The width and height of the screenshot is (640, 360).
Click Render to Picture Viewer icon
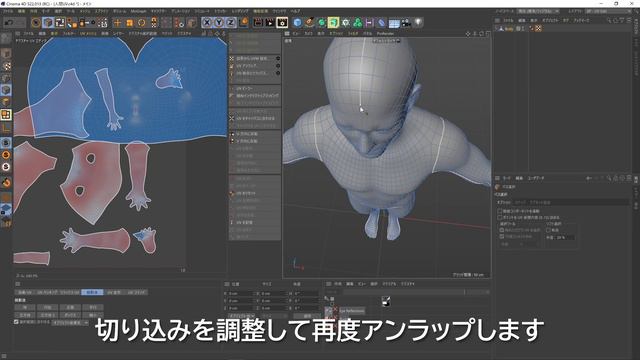pos(270,23)
